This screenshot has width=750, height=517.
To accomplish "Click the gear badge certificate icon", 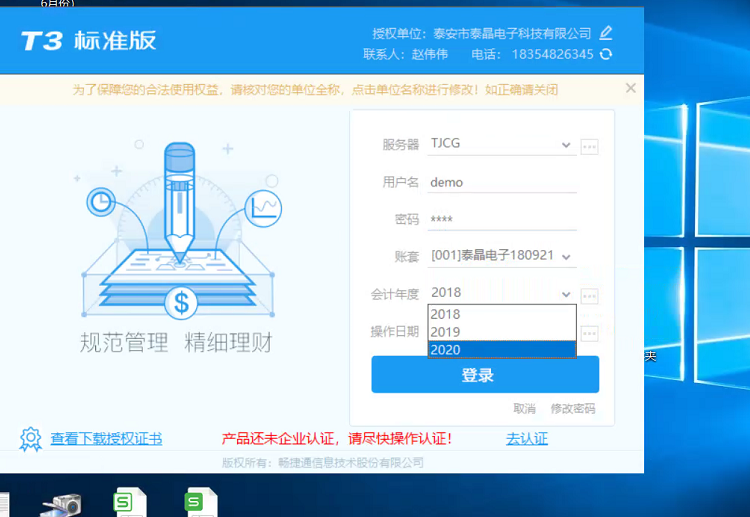I will click(31, 439).
